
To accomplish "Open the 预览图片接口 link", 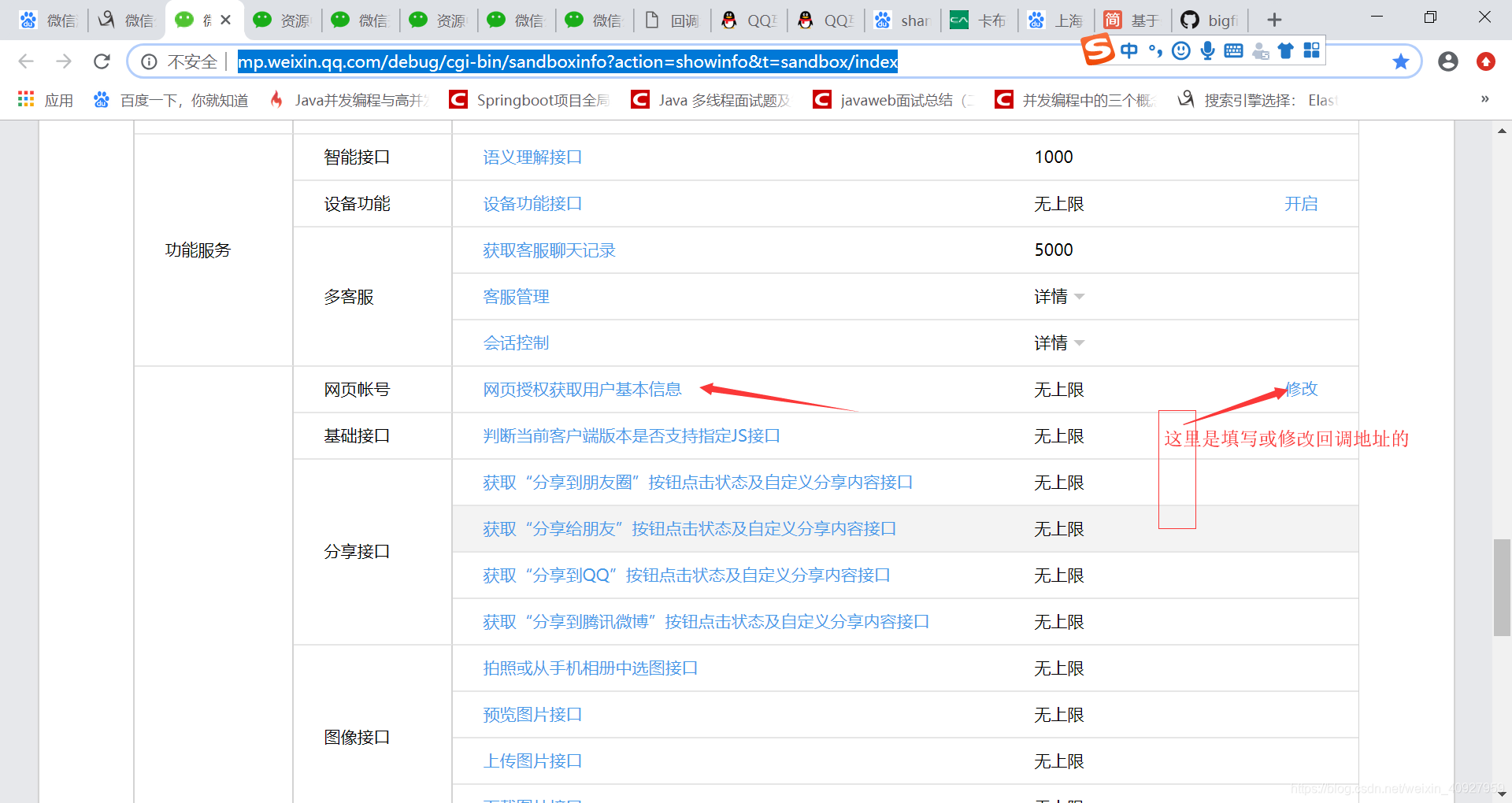I will 532,715.
